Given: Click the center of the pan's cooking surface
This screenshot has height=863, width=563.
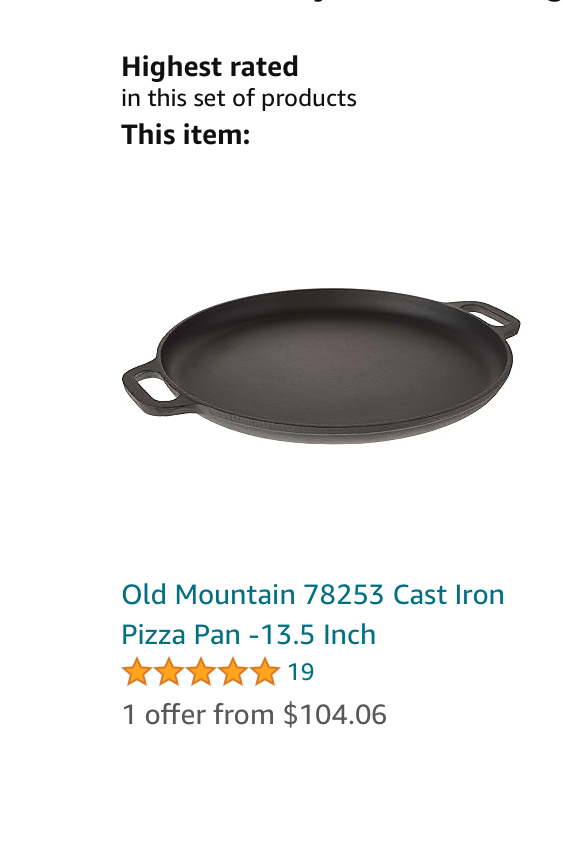Looking at the screenshot, I should click(x=330, y=358).
